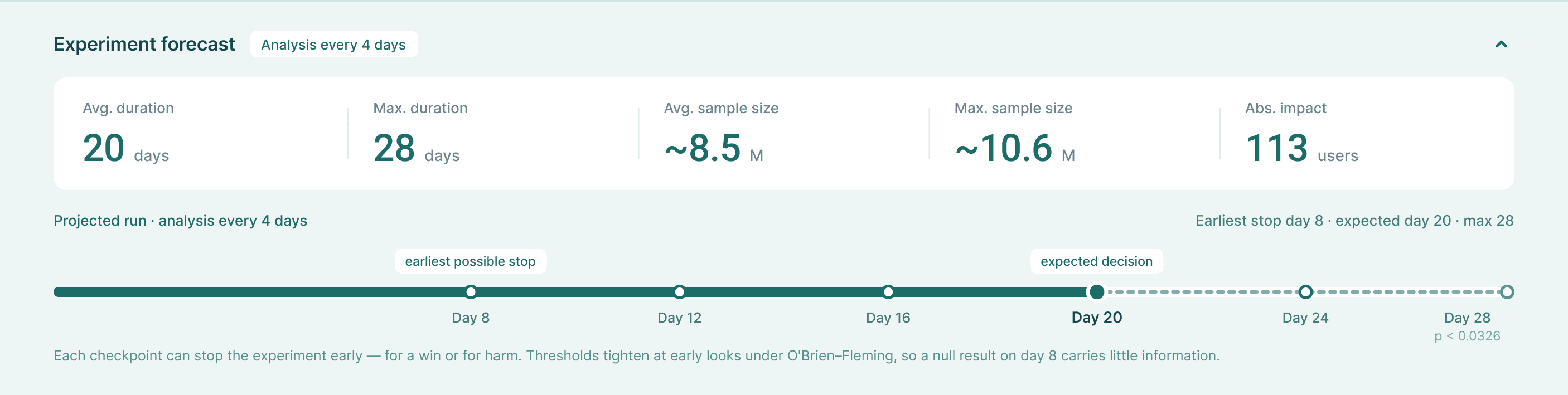Click the 'p < 0.0326' threshold text
The width and height of the screenshot is (1568, 395).
[1467, 336]
